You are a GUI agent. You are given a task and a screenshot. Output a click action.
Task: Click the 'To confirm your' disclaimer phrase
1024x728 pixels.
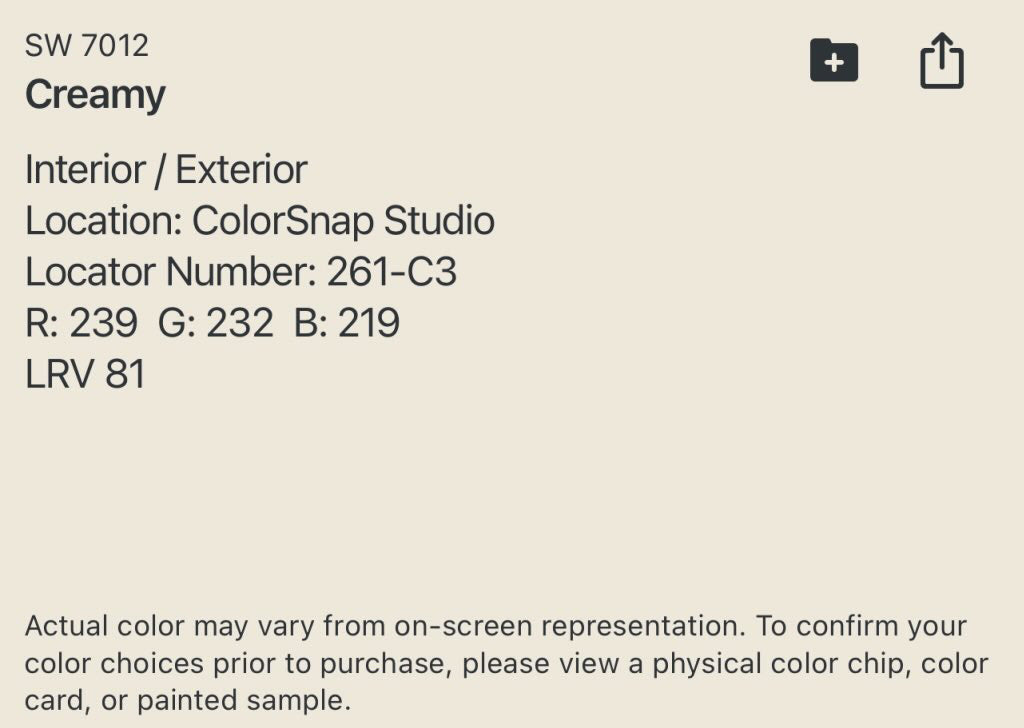[861, 626]
